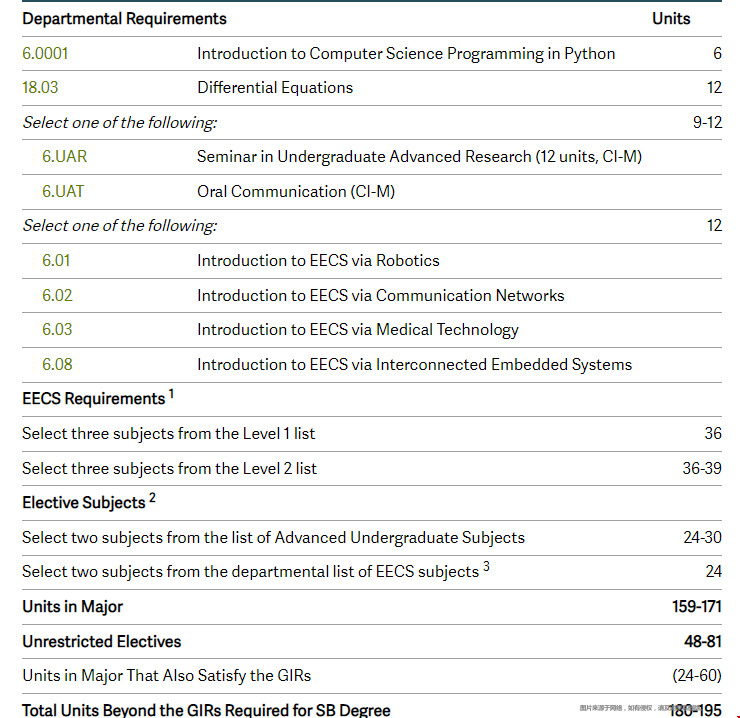Click the 'Elective Subjects' section heading
This screenshot has width=740, height=718.
tap(84, 502)
